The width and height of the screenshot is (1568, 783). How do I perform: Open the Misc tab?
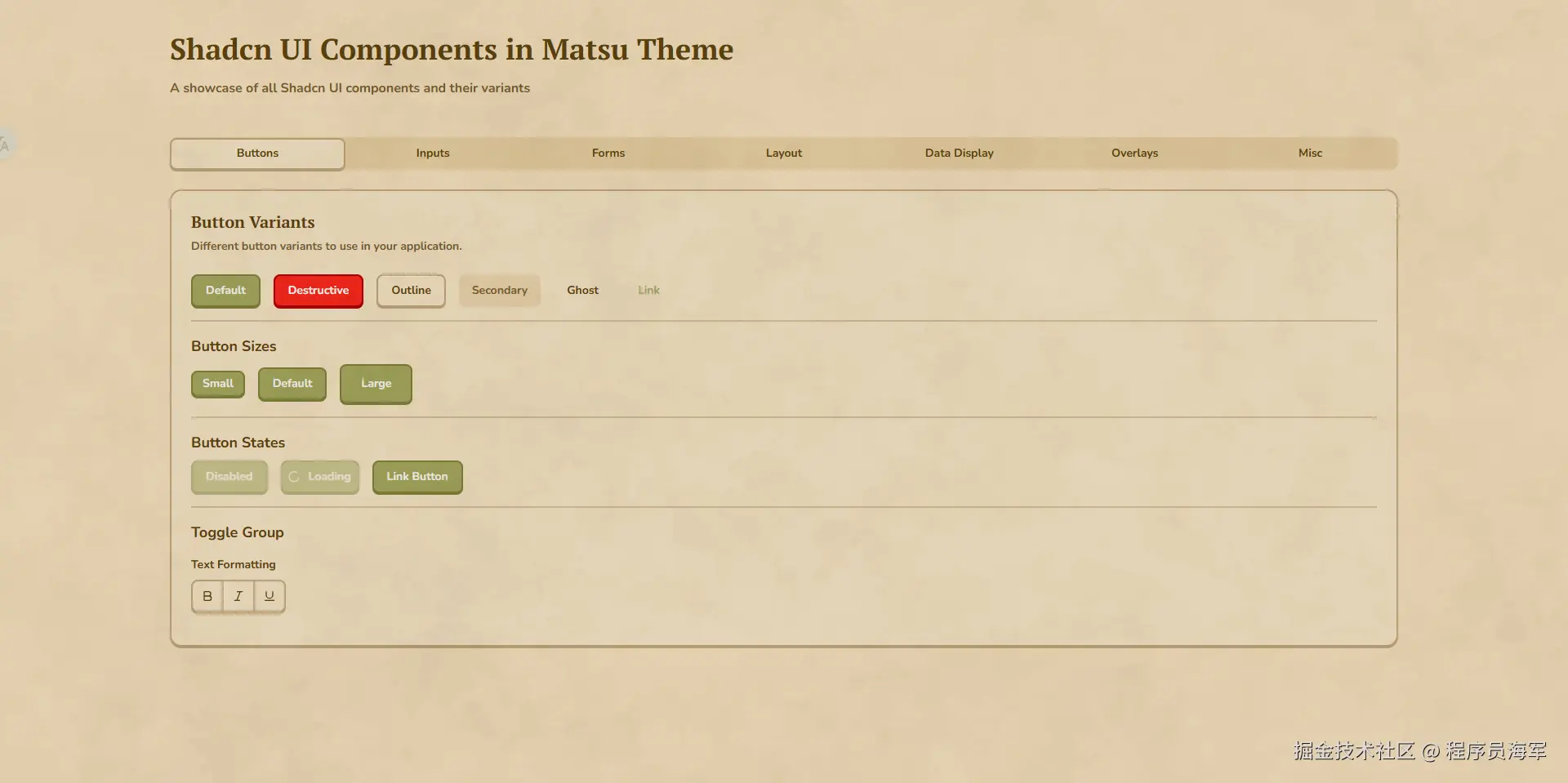coord(1311,153)
